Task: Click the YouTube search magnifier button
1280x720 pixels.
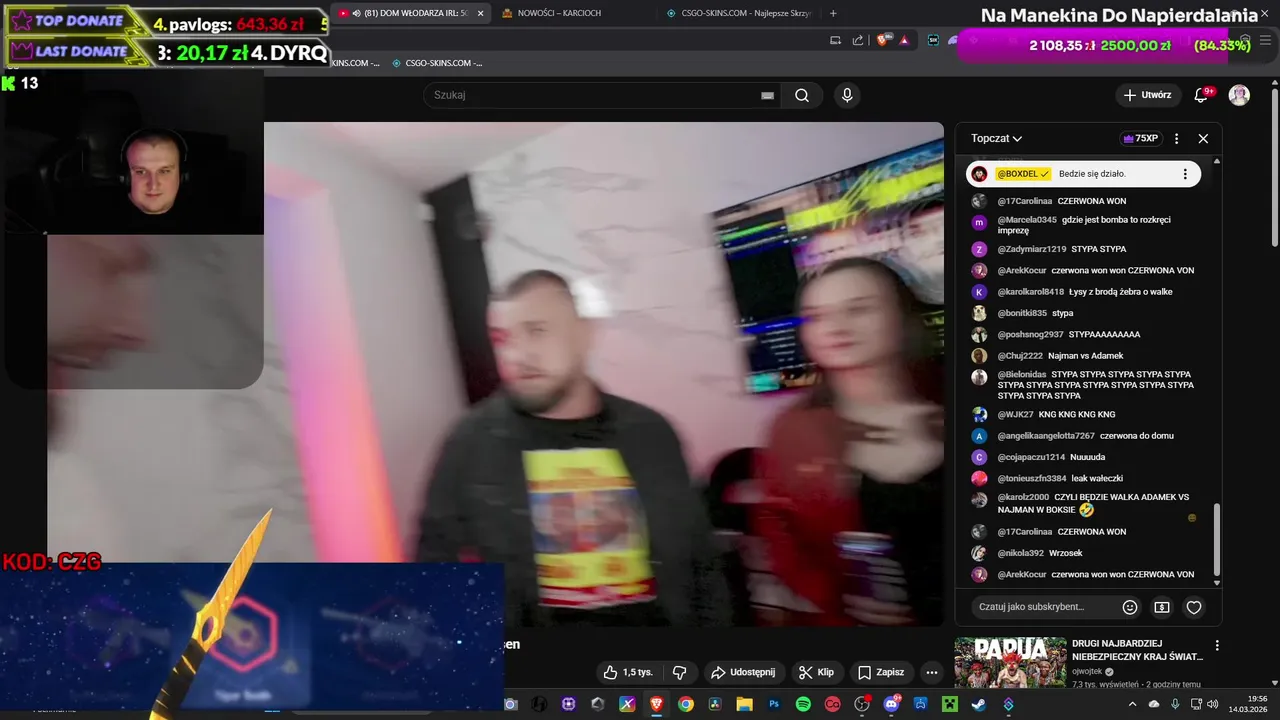Action: [802, 95]
